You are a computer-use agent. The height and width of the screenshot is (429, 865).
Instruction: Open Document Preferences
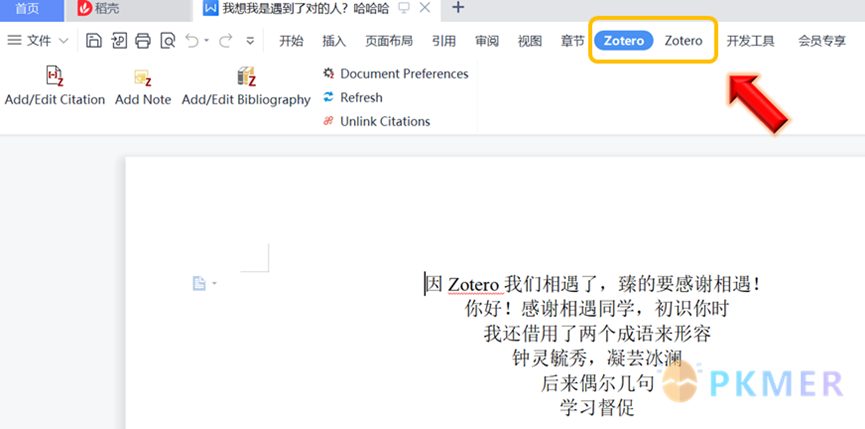396,74
